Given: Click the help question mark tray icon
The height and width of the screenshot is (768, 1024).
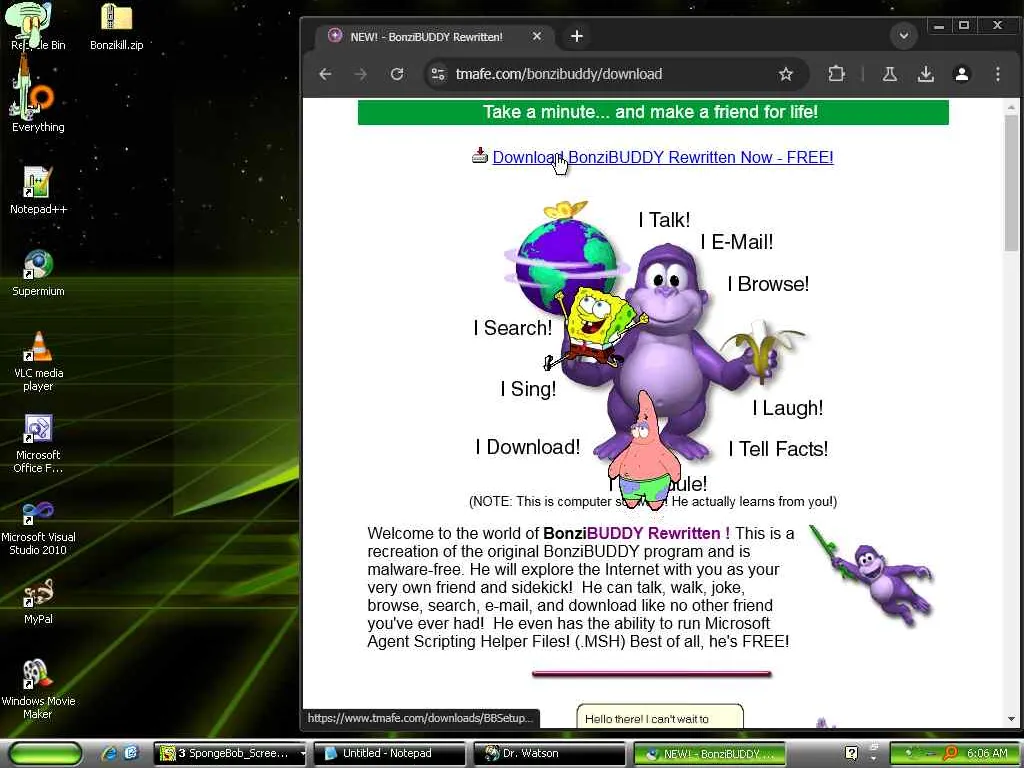Looking at the screenshot, I should pos(851,753).
